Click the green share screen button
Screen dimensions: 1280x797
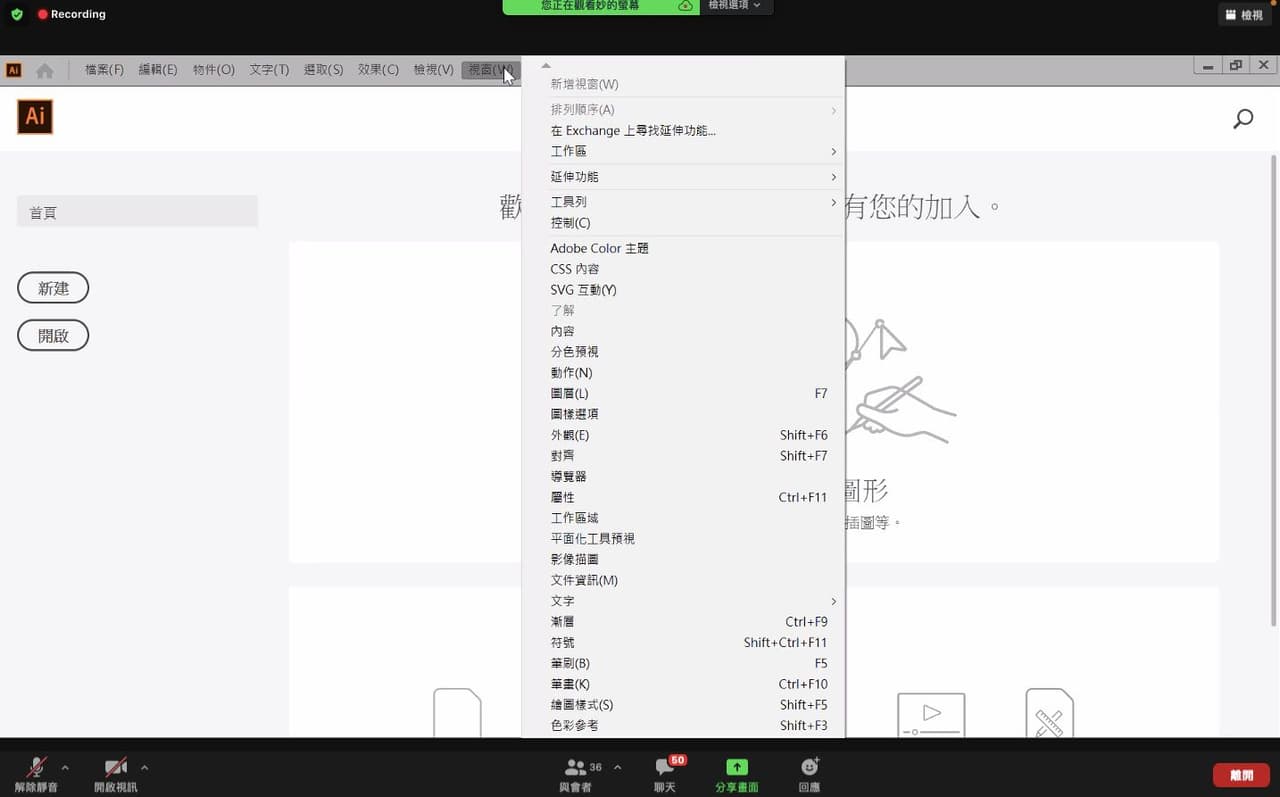click(x=737, y=775)
